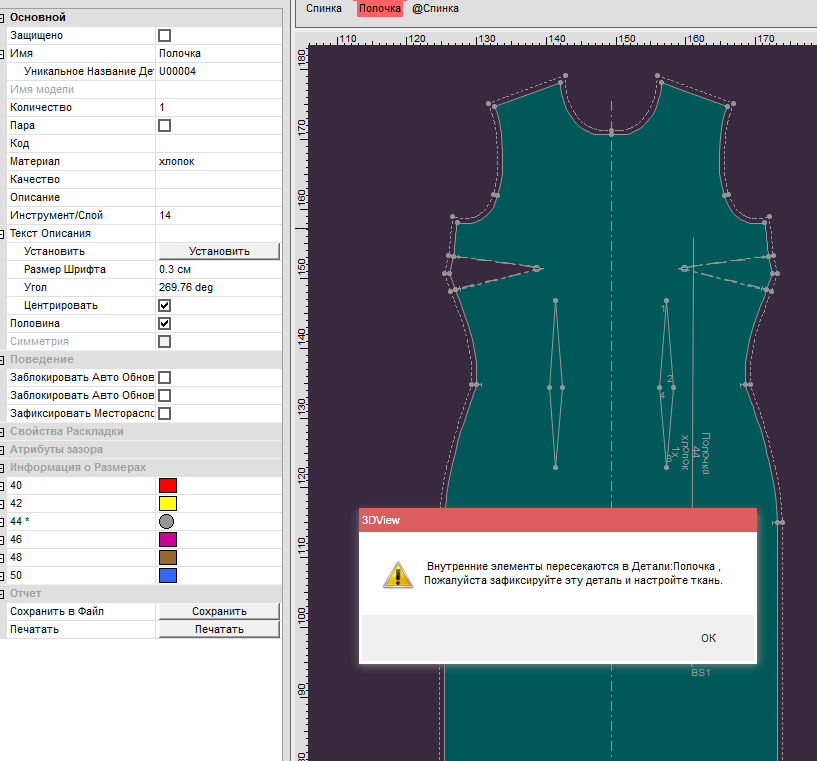Toggle the Половина checkbox
Image resolution: width=817 pixels, height=761 pixels.
point(165,324)
